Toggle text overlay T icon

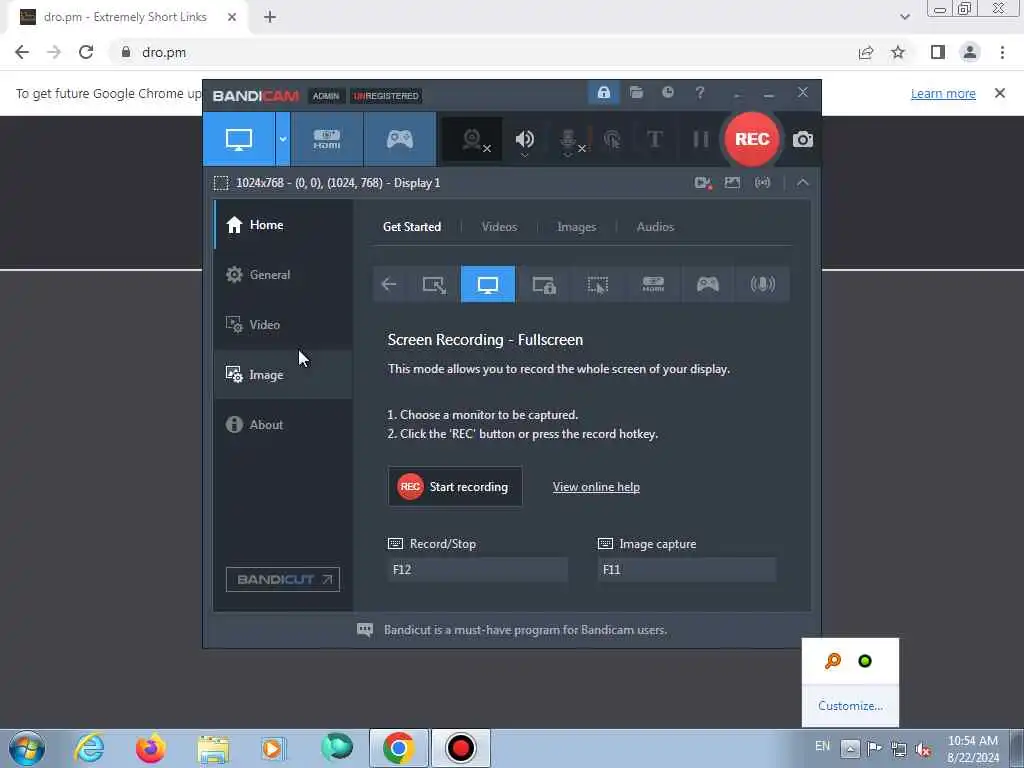tap(654, 139)
